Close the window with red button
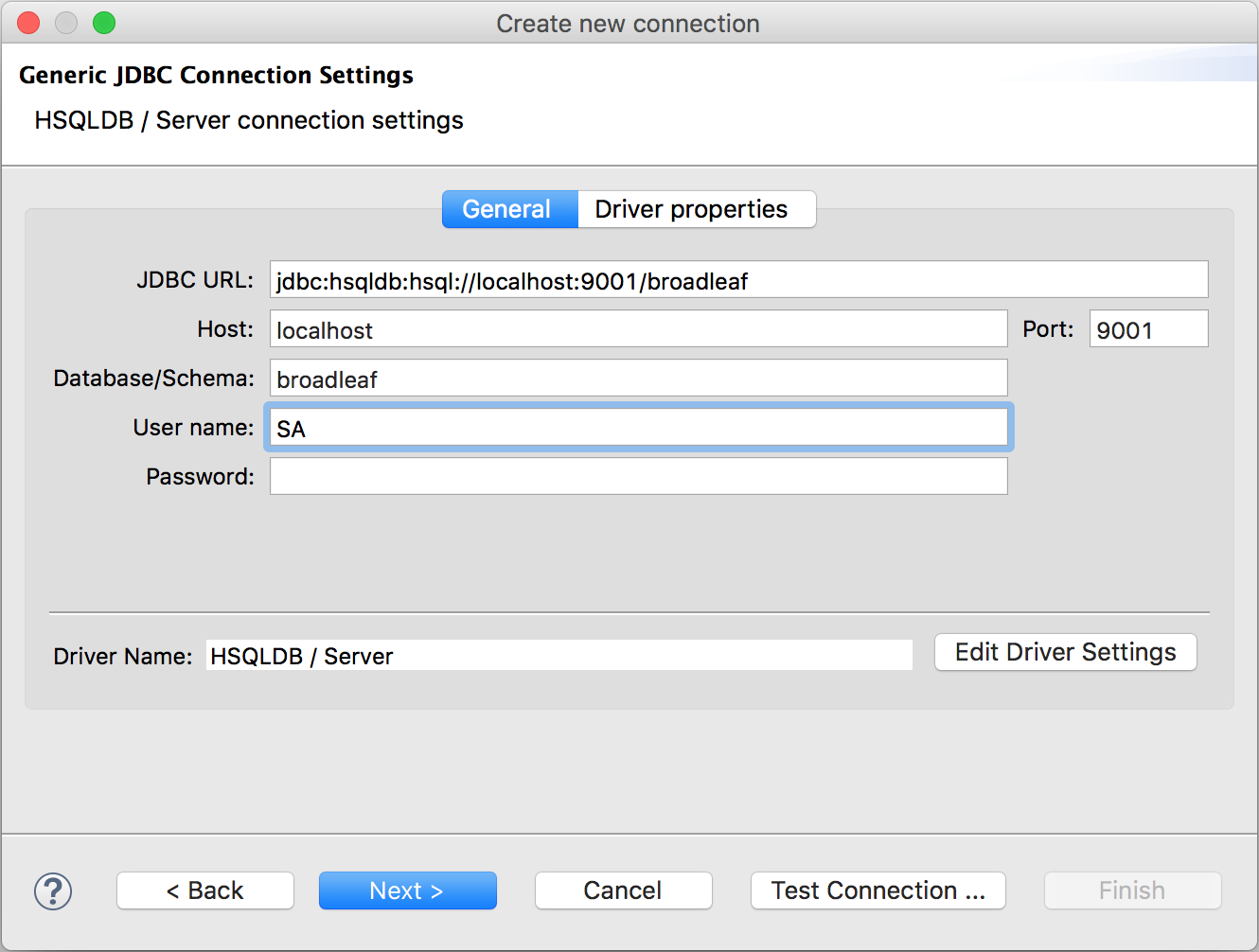This screenshot has height=952, width=1259. pyautogui.click(x=28, y=23)
